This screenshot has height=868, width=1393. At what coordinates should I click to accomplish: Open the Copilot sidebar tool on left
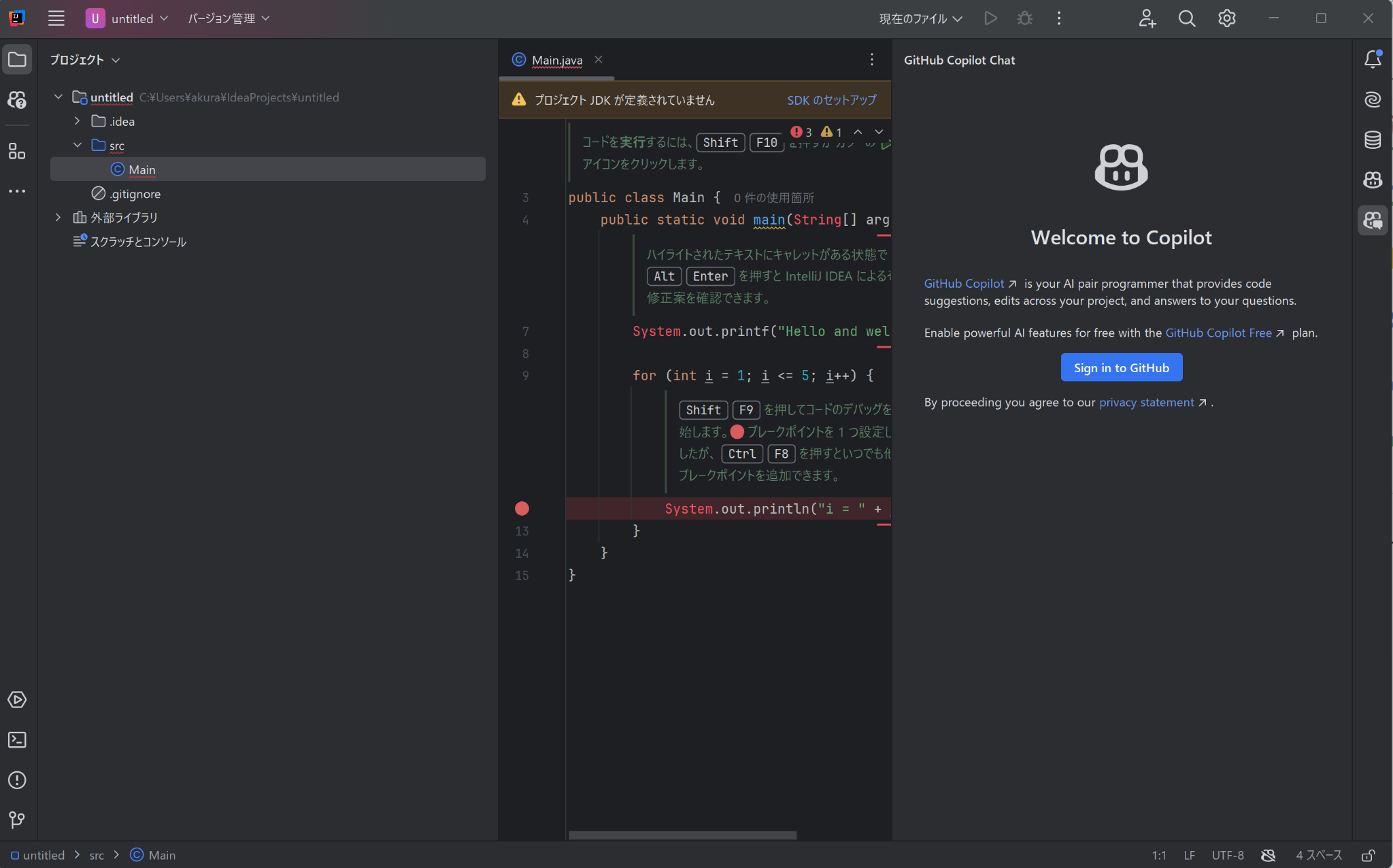17,100
